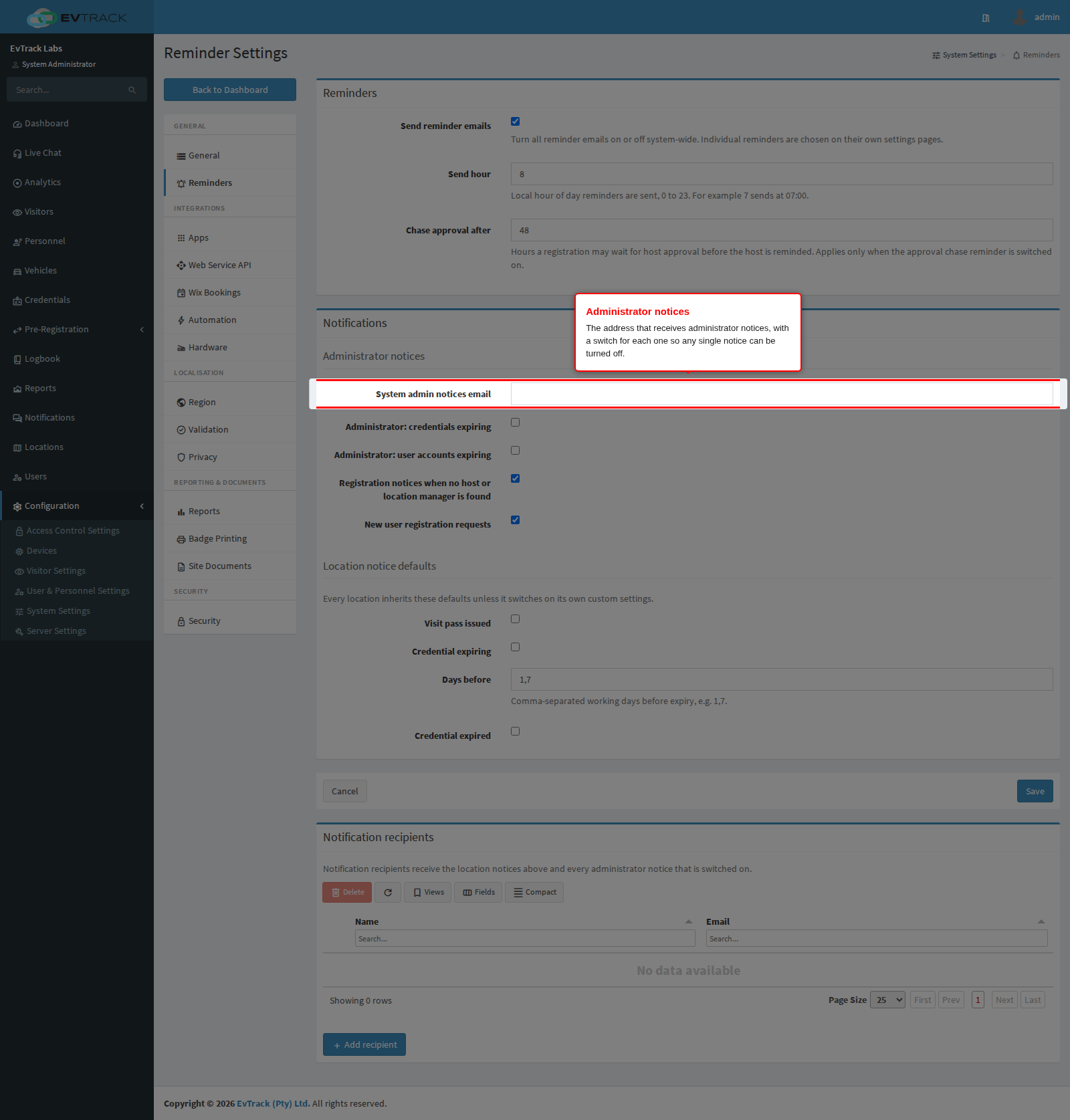The height and width of the screenshot is (1120, 1070).
Task: Collapse the Configuration submenu chevron
Action: pos(142,506)
